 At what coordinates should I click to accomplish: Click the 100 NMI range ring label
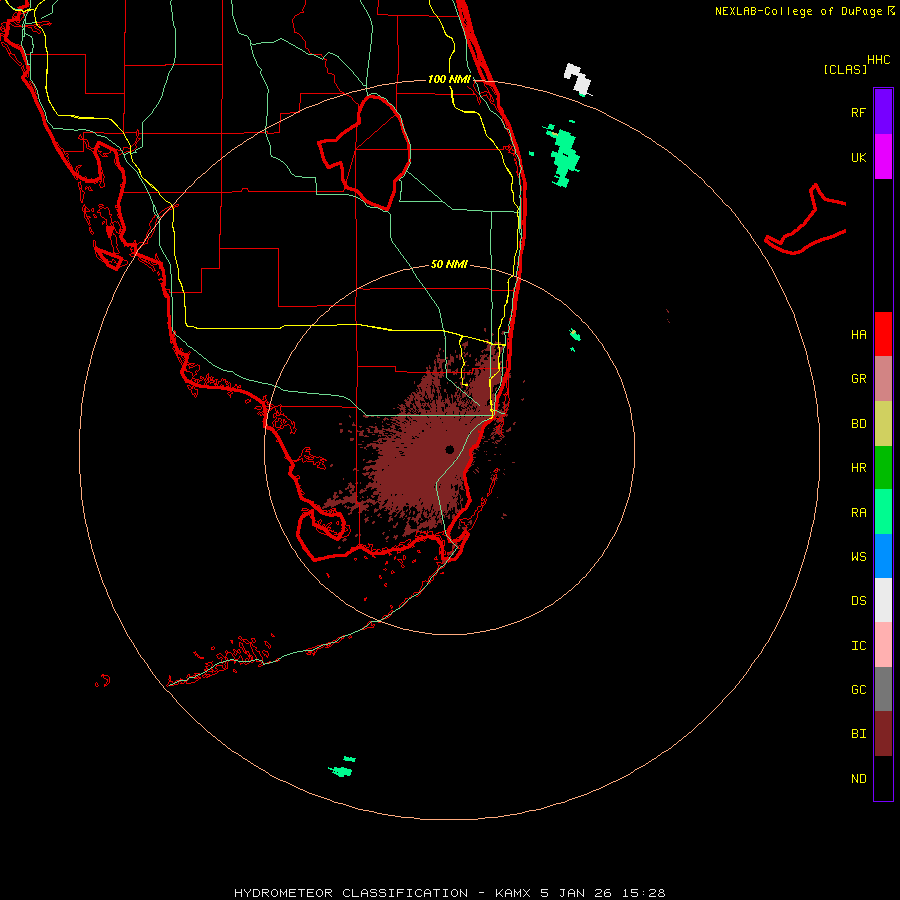tap(449, 79)
